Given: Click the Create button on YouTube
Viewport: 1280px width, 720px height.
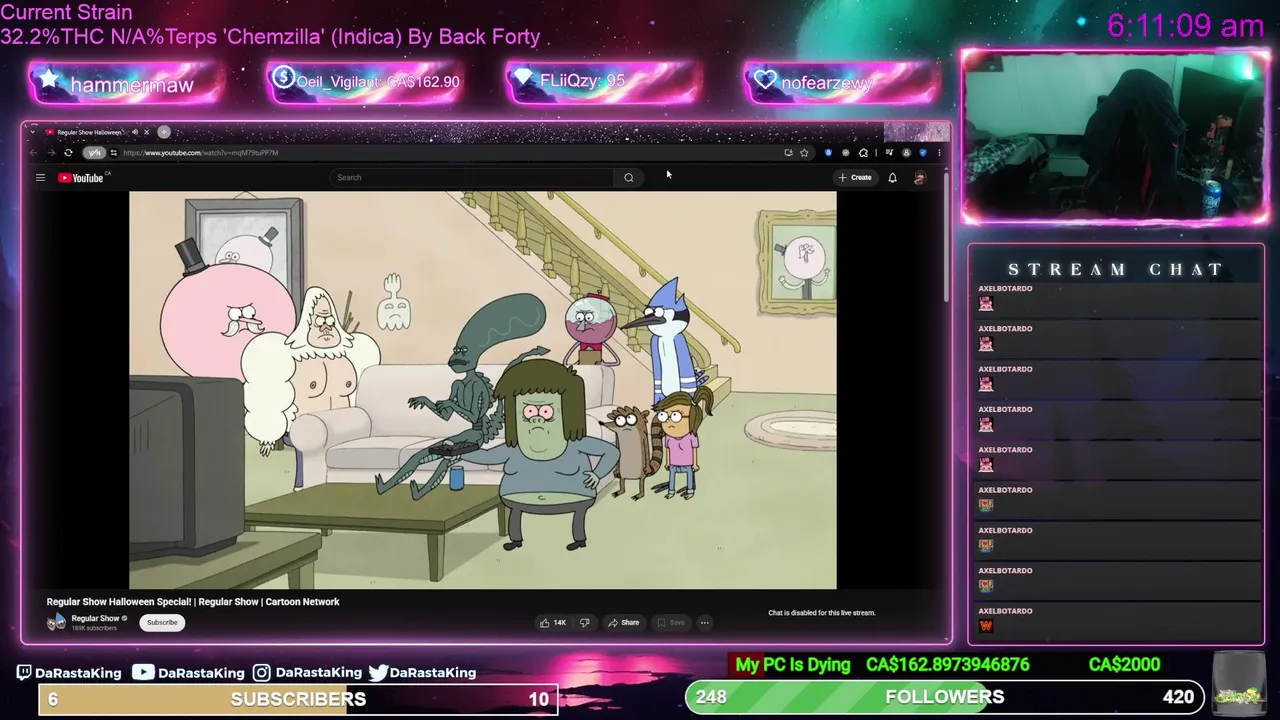Looking at the screenshot, I should (855, 177).
